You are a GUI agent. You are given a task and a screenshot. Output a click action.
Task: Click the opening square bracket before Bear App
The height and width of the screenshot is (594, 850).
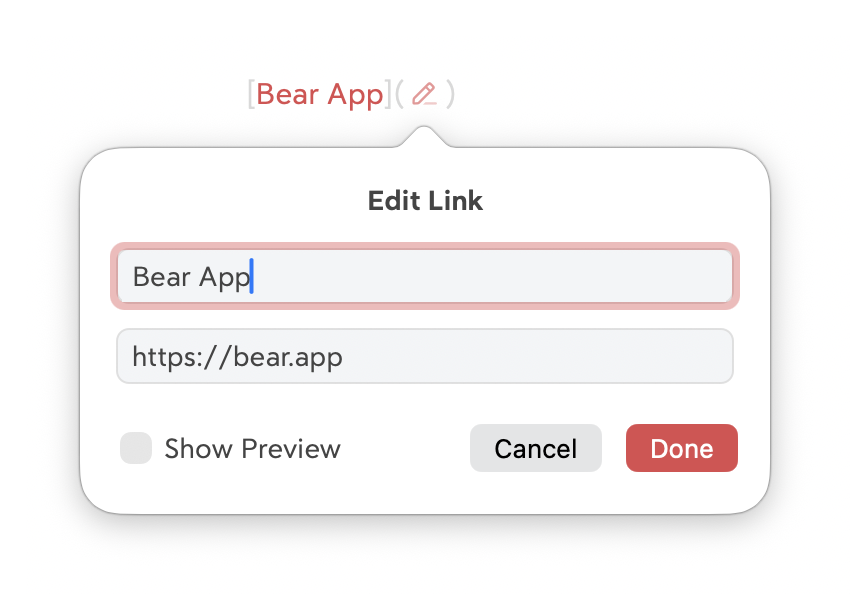(251, 94)
